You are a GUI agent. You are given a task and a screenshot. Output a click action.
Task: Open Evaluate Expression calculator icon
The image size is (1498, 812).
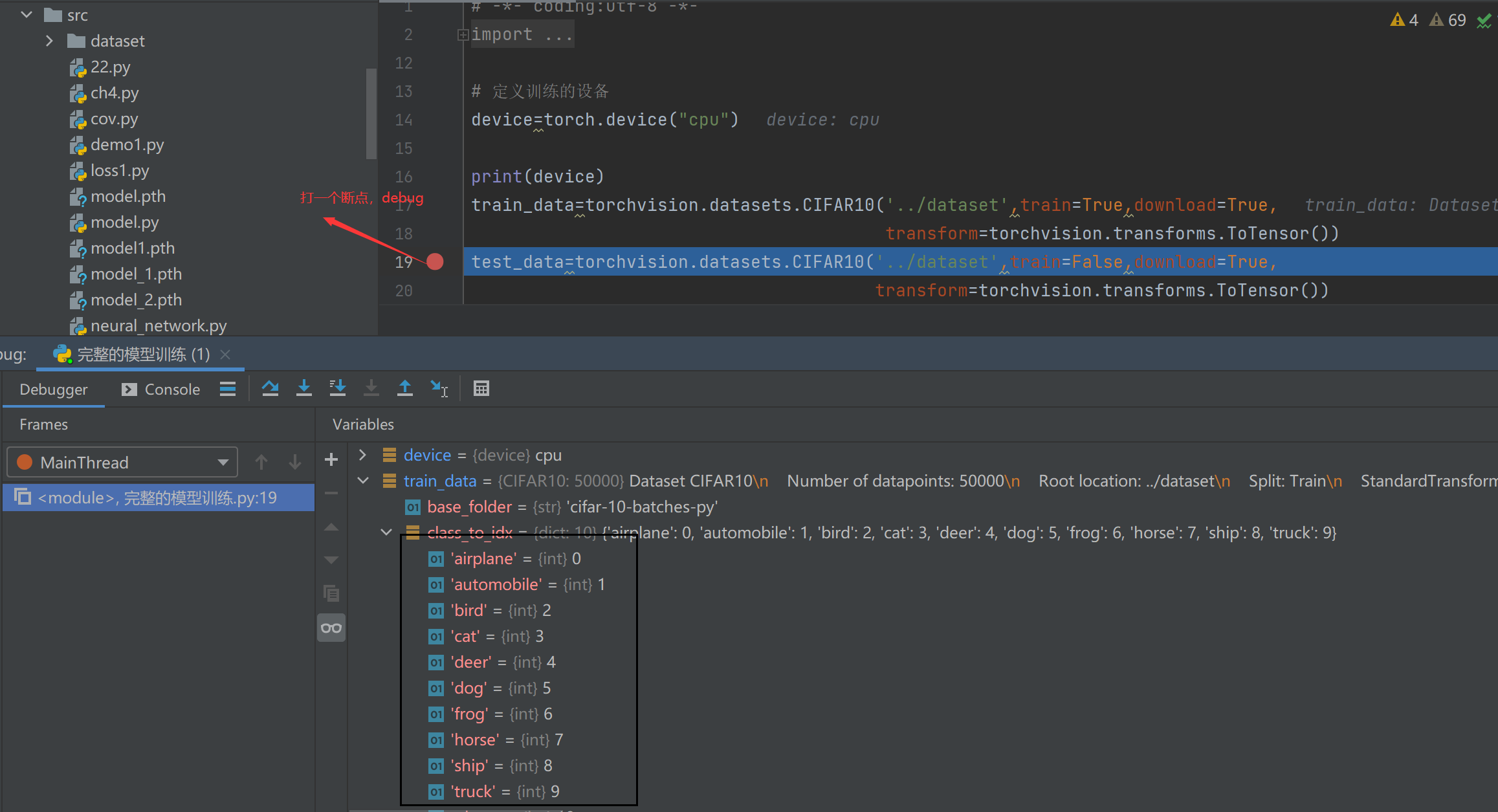point(481,388)
